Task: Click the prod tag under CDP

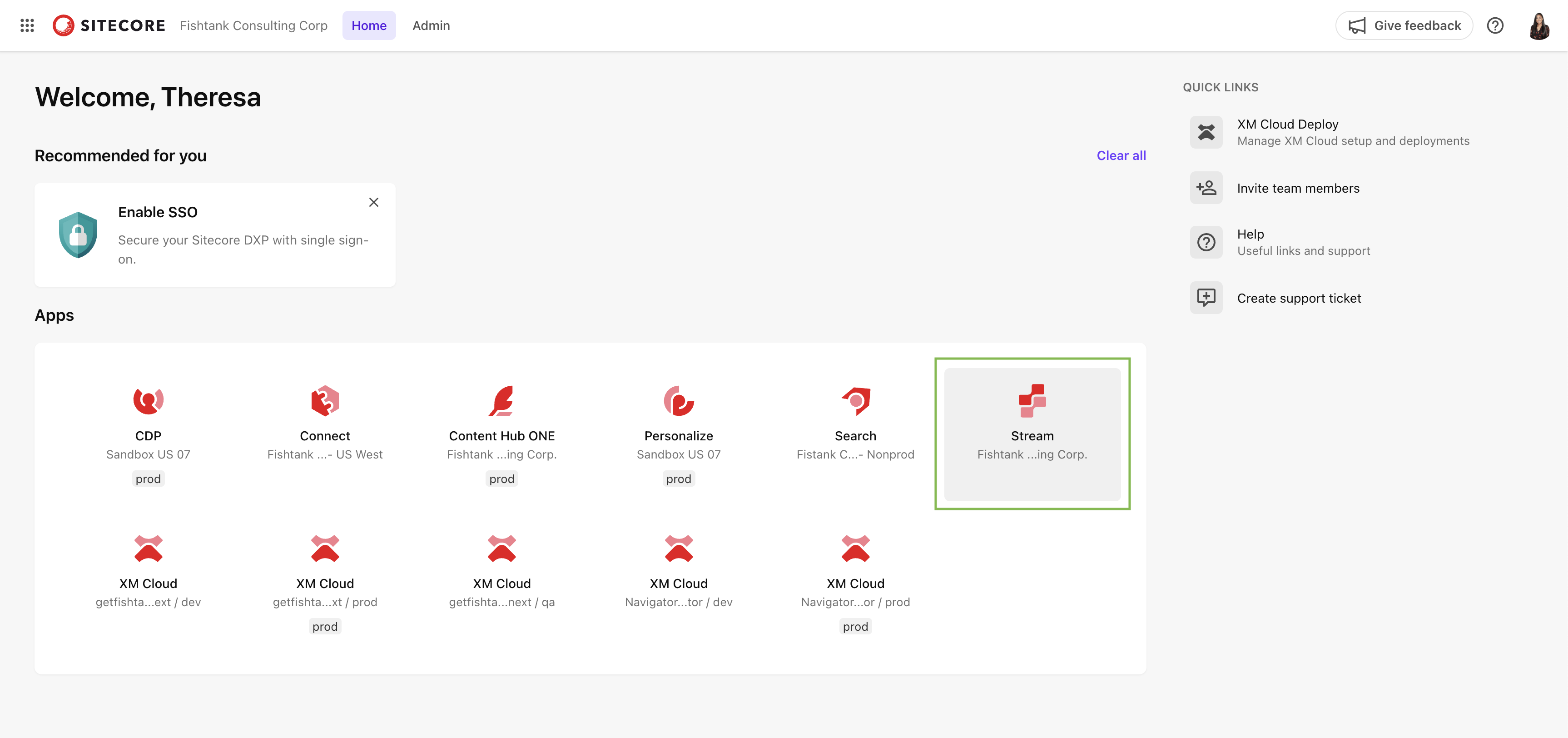Action: coord(148,479)
